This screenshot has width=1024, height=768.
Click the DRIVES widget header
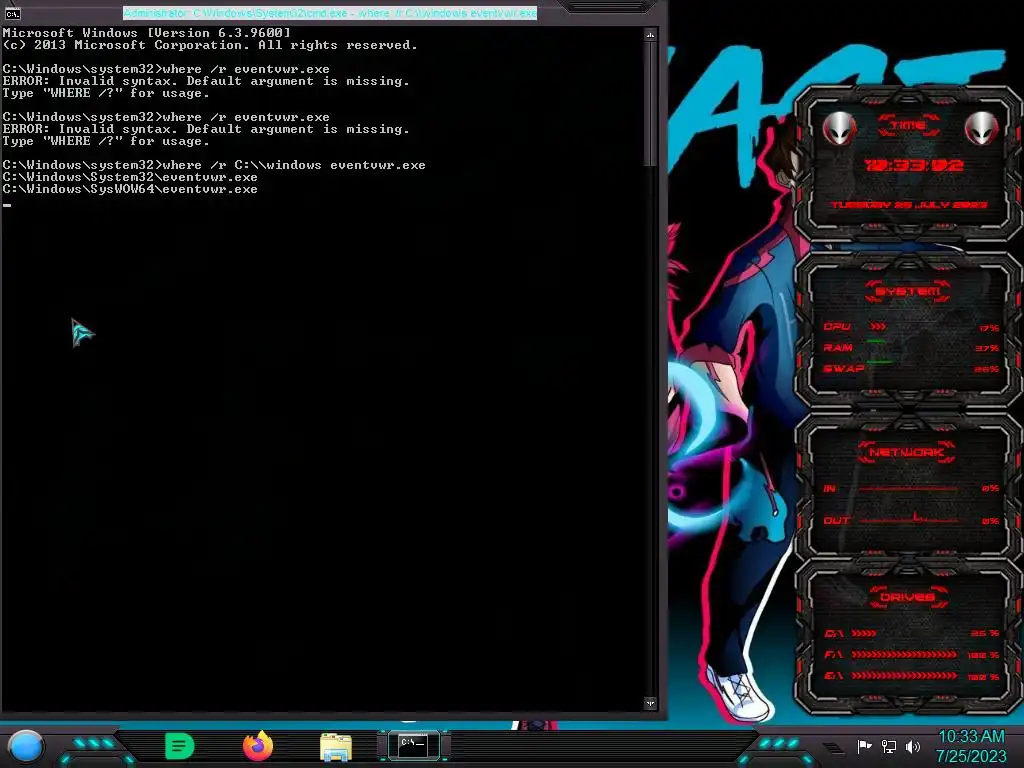[908, 597]
